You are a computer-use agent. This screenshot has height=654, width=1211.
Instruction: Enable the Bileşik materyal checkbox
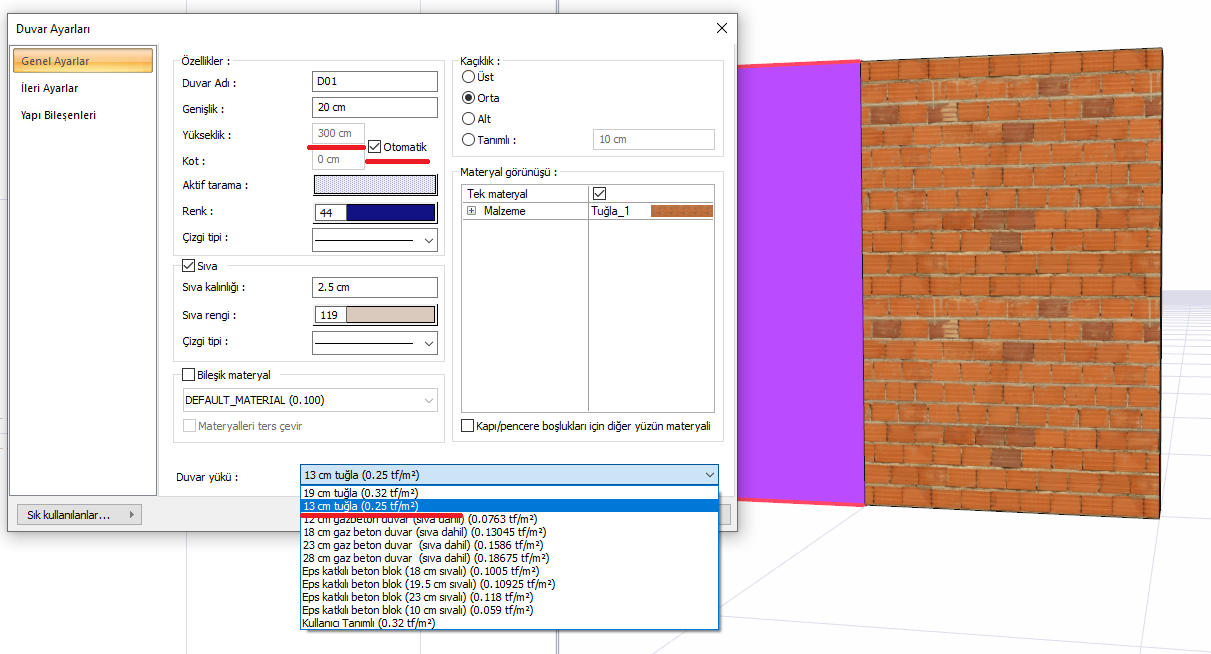[x=188, y=375]
